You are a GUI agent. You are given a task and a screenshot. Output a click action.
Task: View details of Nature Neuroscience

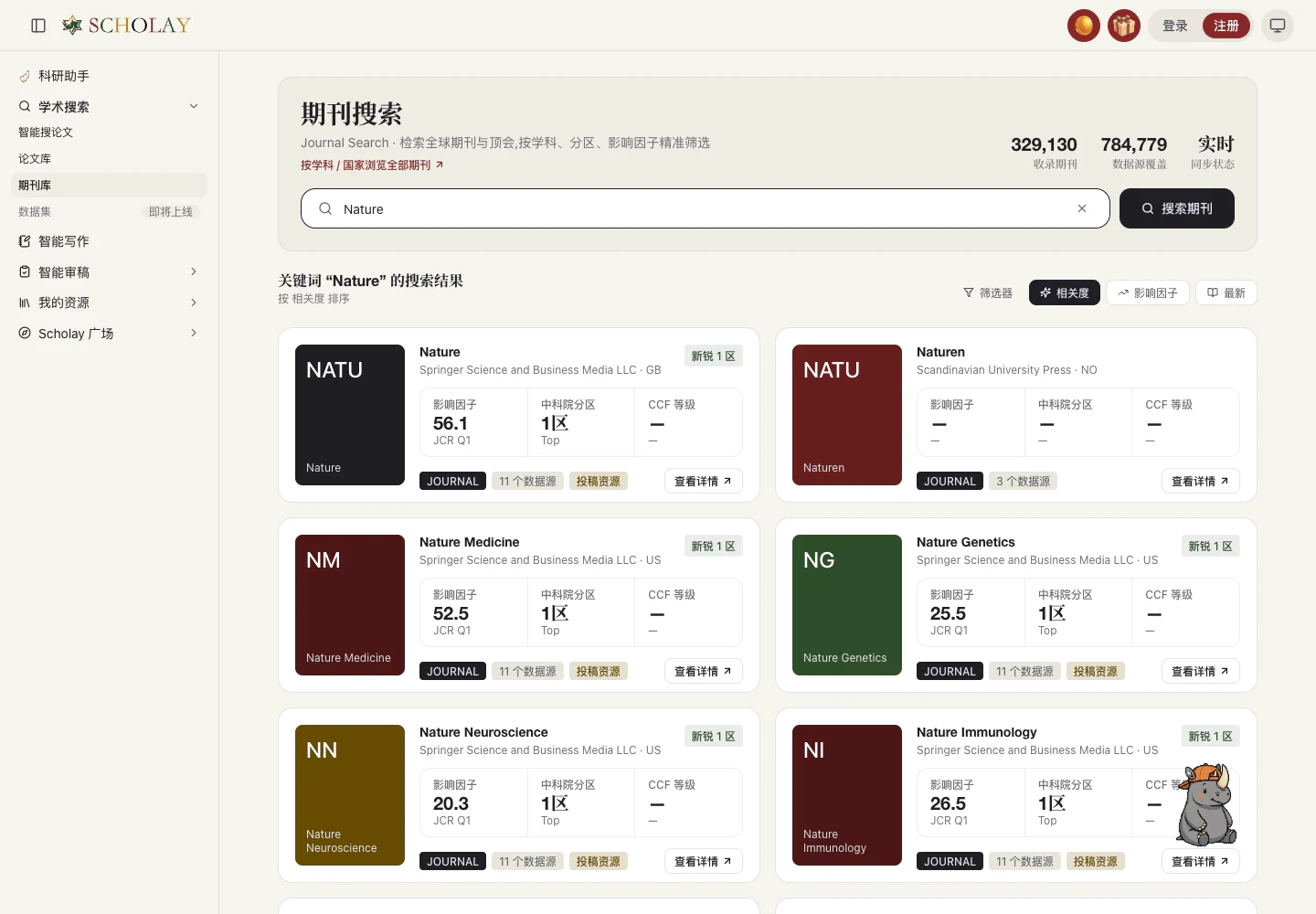[x=703, y=861]
